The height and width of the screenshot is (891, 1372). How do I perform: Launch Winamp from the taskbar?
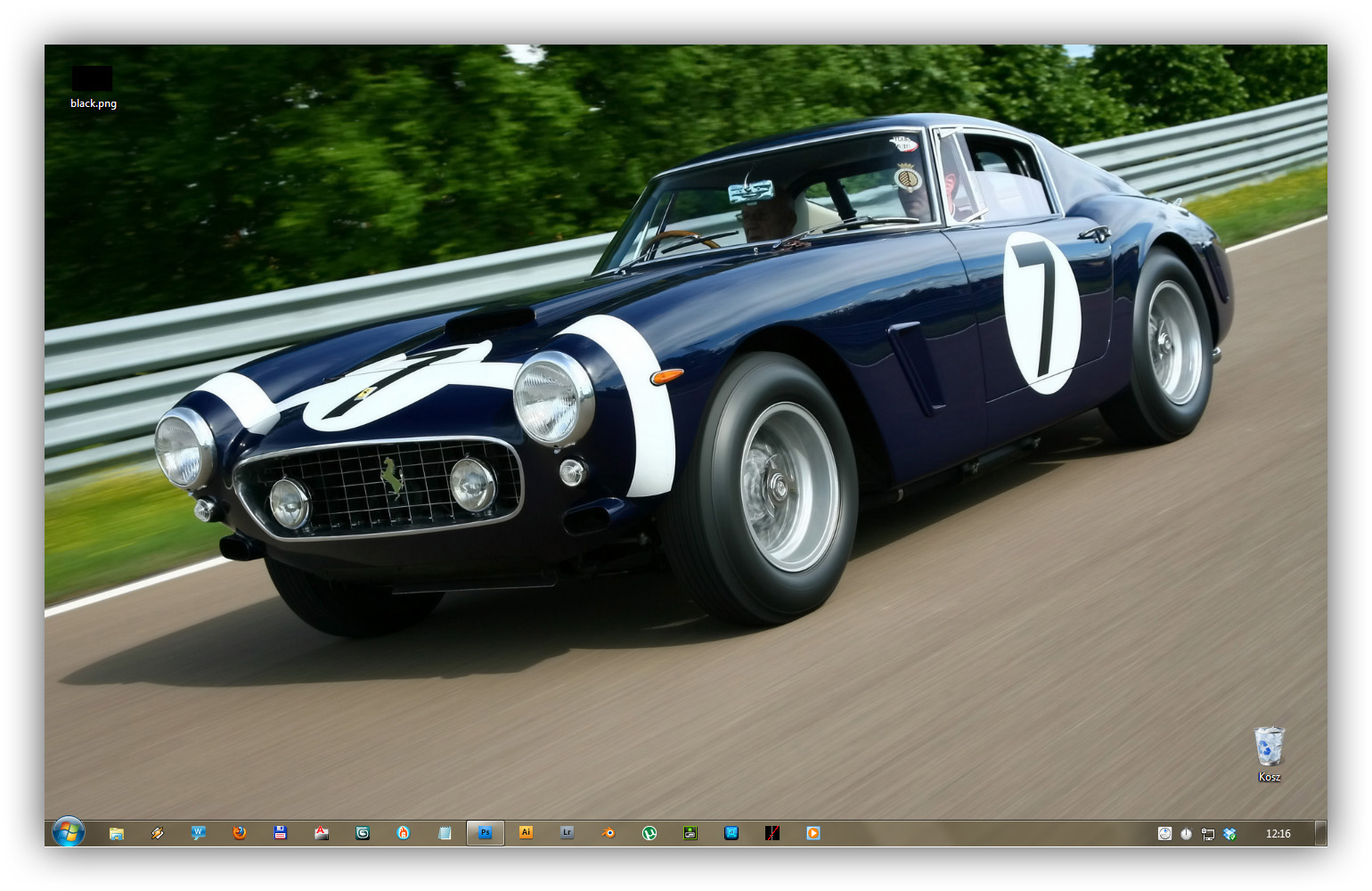158,833
